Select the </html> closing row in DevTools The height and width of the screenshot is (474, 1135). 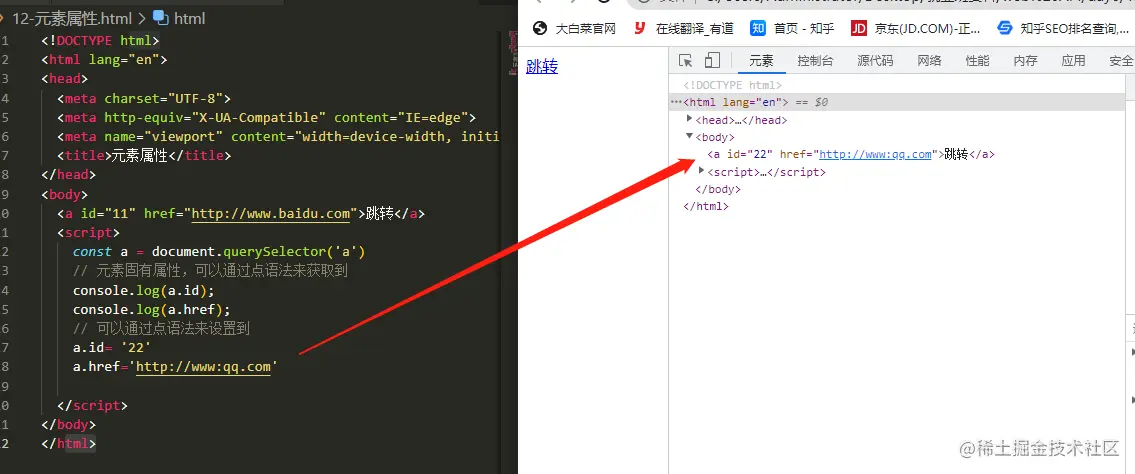(706, 206)
